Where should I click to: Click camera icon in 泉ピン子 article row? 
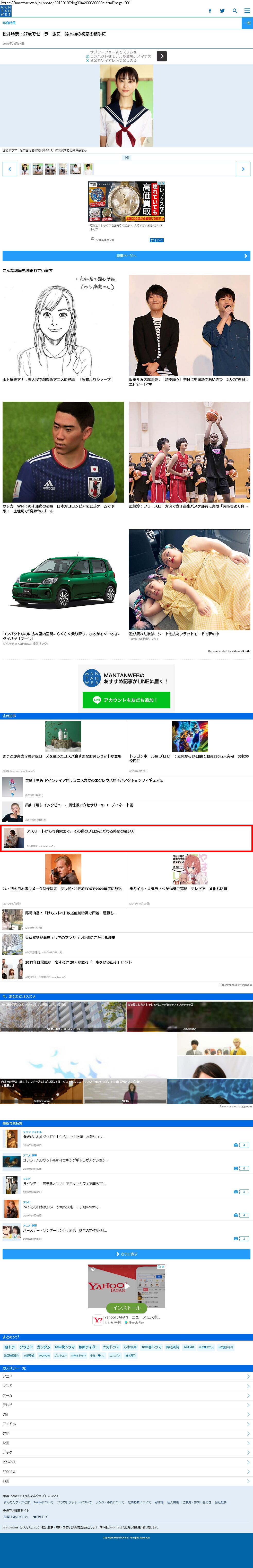[x=236, y=1192]
